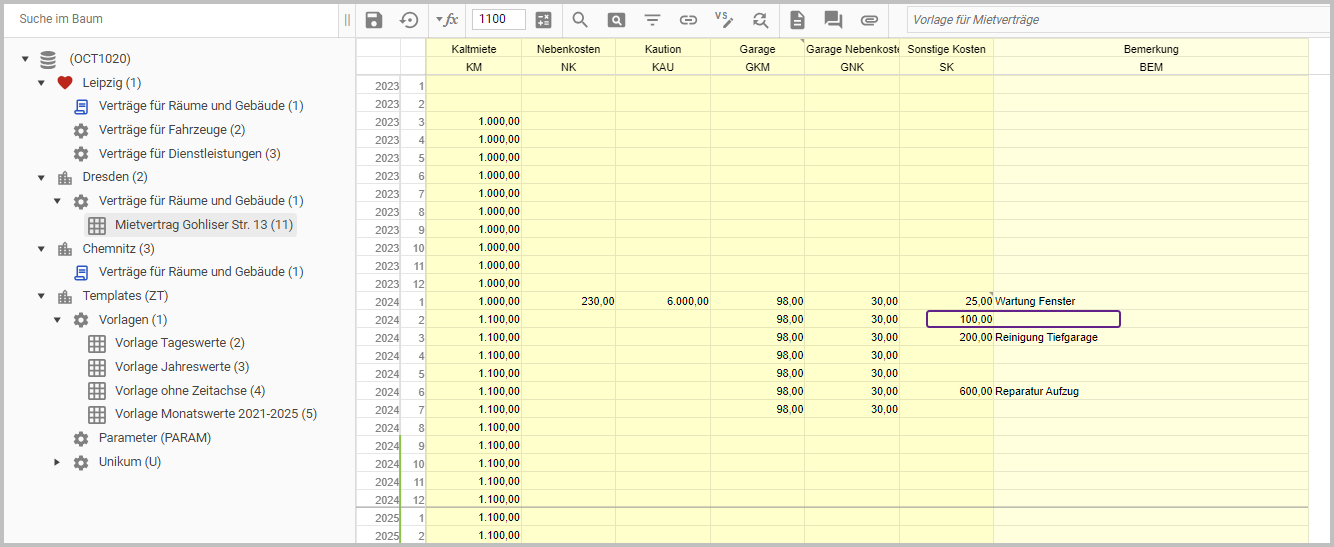This screenshot has height=547, width=1334.
Task: Open the filter lines icon
Action: pos(652,20)
